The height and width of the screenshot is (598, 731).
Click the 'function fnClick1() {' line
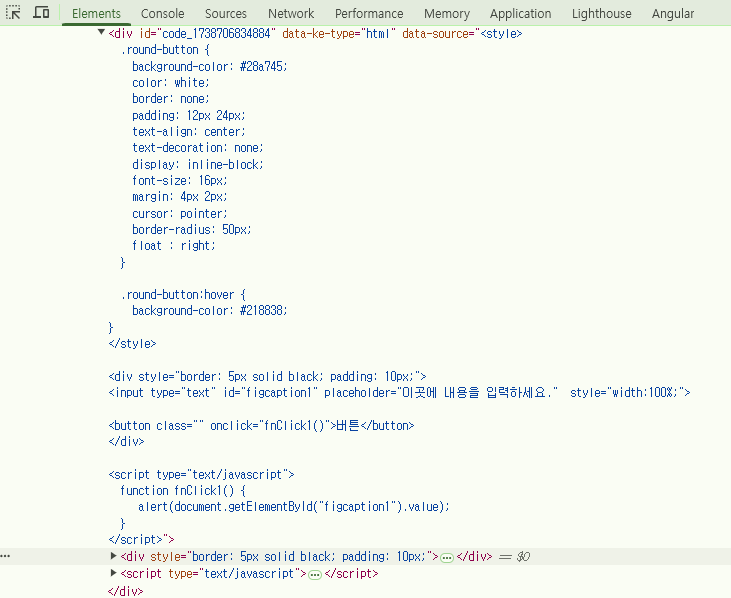point(183,490)
